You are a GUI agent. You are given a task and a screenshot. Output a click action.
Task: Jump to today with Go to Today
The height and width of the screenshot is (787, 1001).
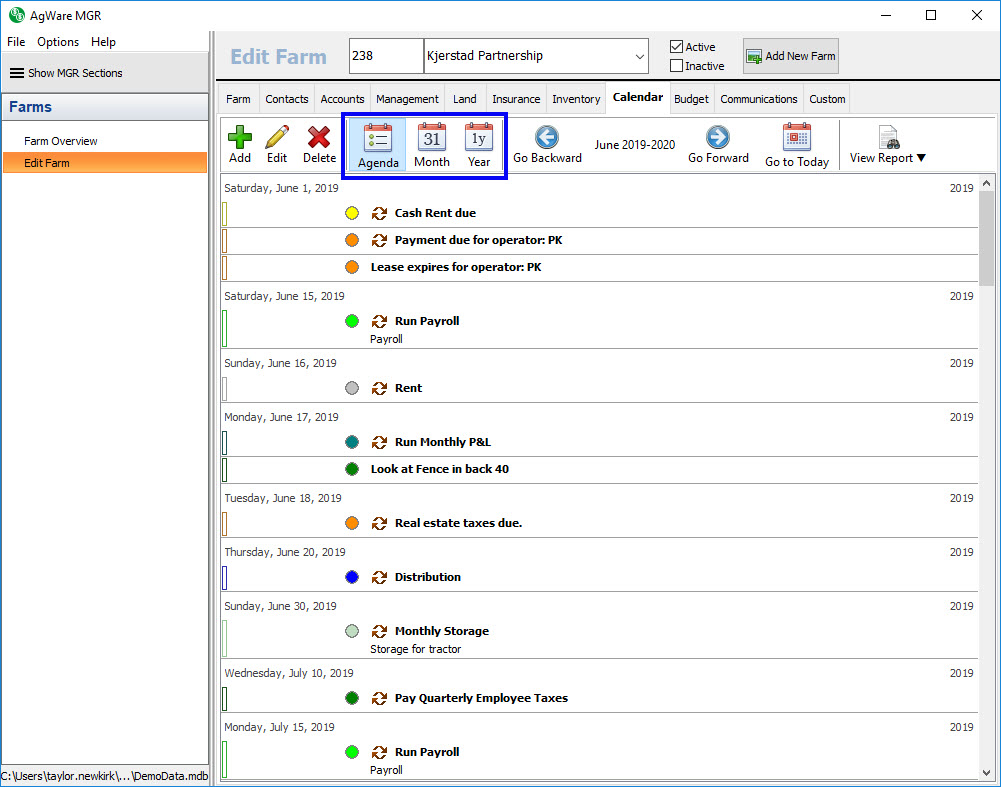point(797,138)
